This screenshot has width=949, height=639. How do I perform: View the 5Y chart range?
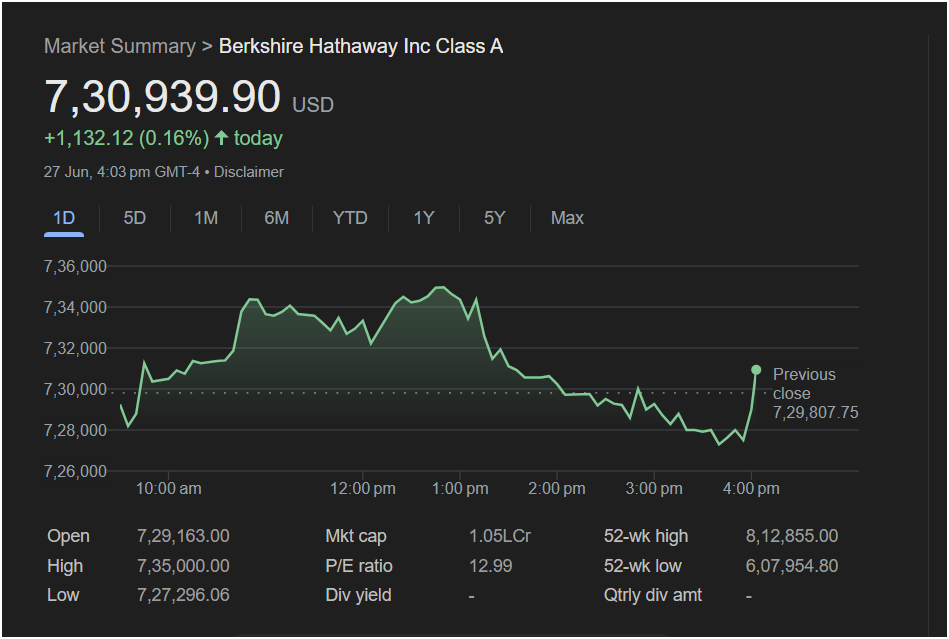click(x=494, y=218)
